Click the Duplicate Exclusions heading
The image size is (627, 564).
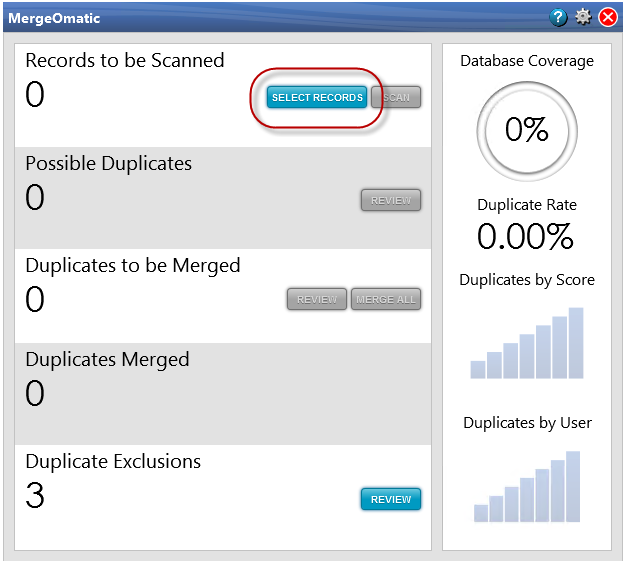(x=113, y=462)
